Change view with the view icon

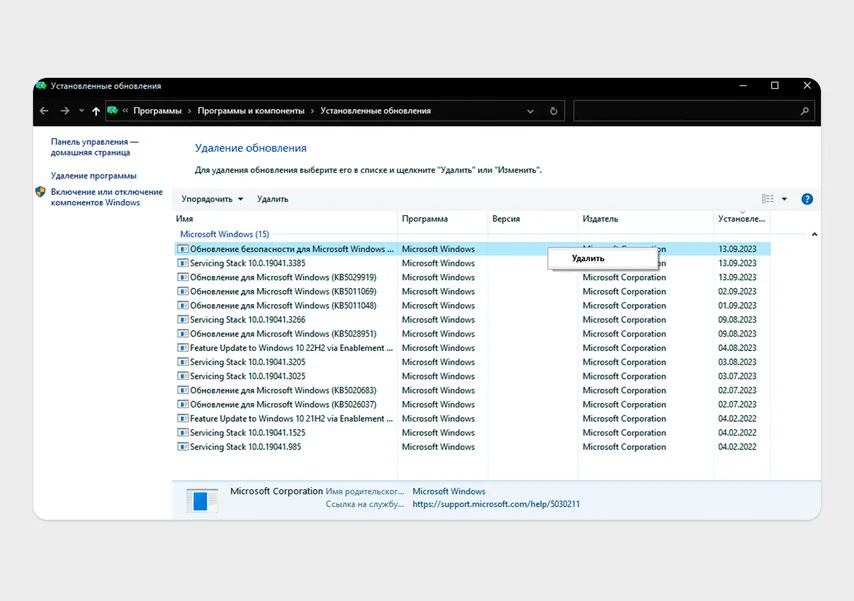(x=767, y=199)
